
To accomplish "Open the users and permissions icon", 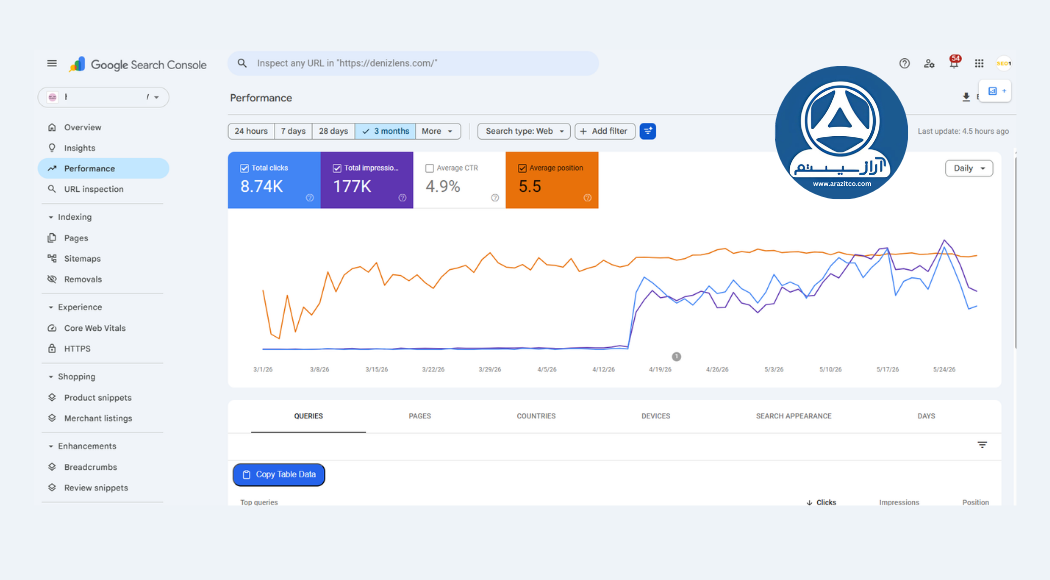I will pyautogui.click(x=929, y=64).
